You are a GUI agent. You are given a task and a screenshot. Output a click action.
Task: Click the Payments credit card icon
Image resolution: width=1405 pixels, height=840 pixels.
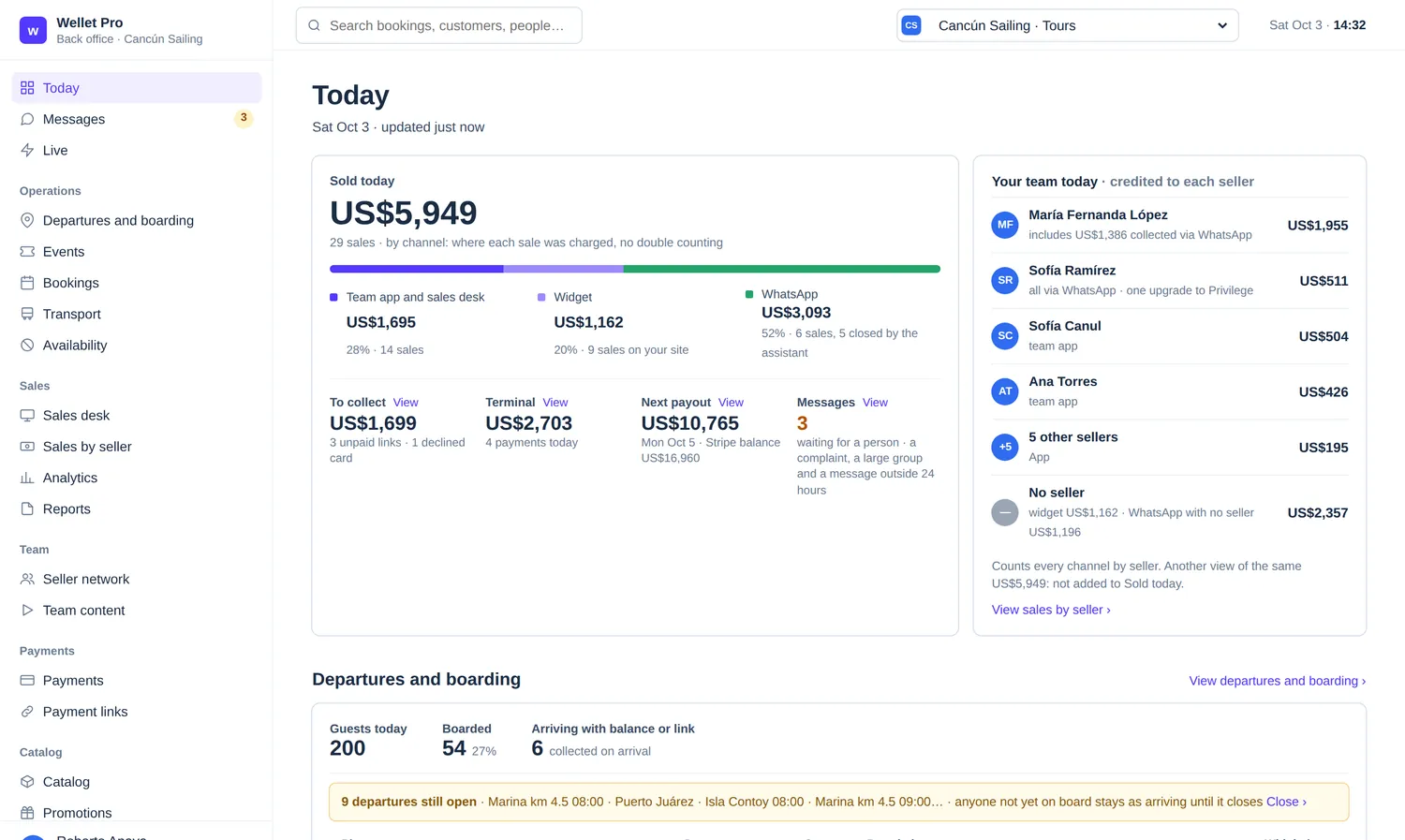point(27,680)
